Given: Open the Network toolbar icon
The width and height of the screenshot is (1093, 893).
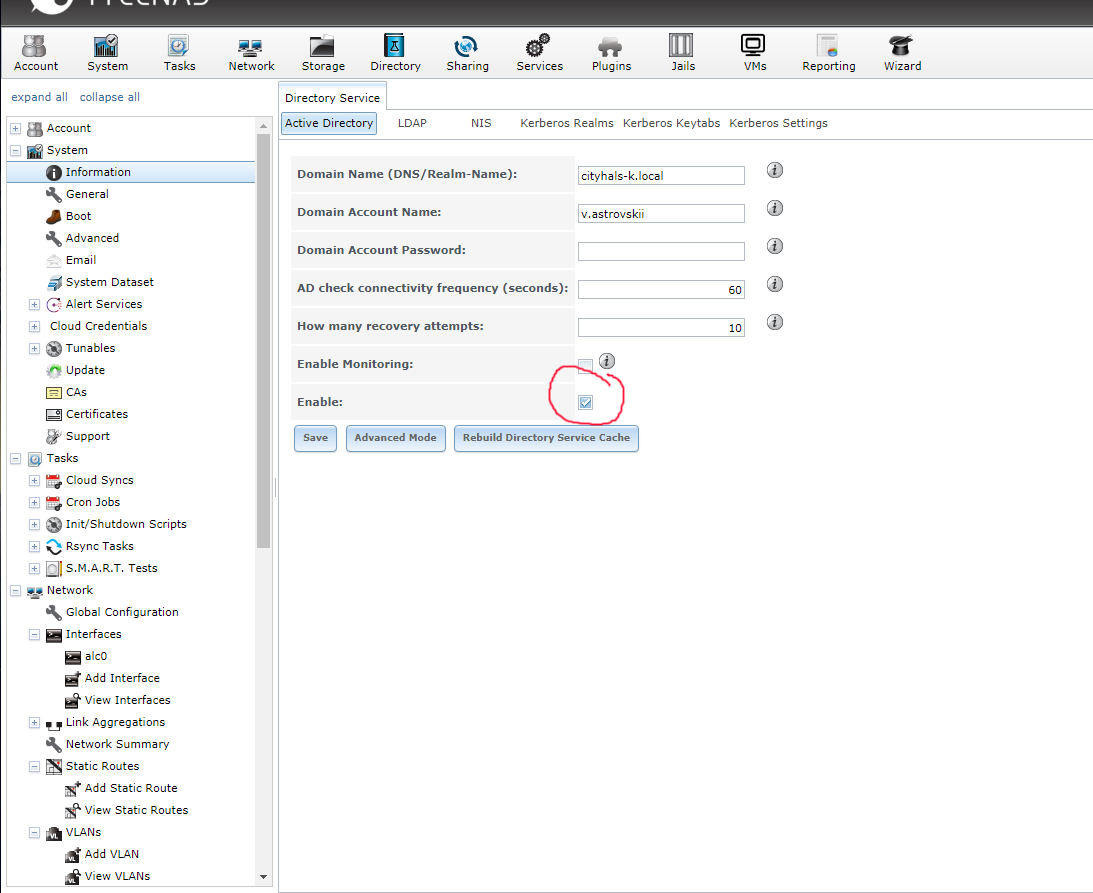Looking at the screenshot, I should pos(251,53).
